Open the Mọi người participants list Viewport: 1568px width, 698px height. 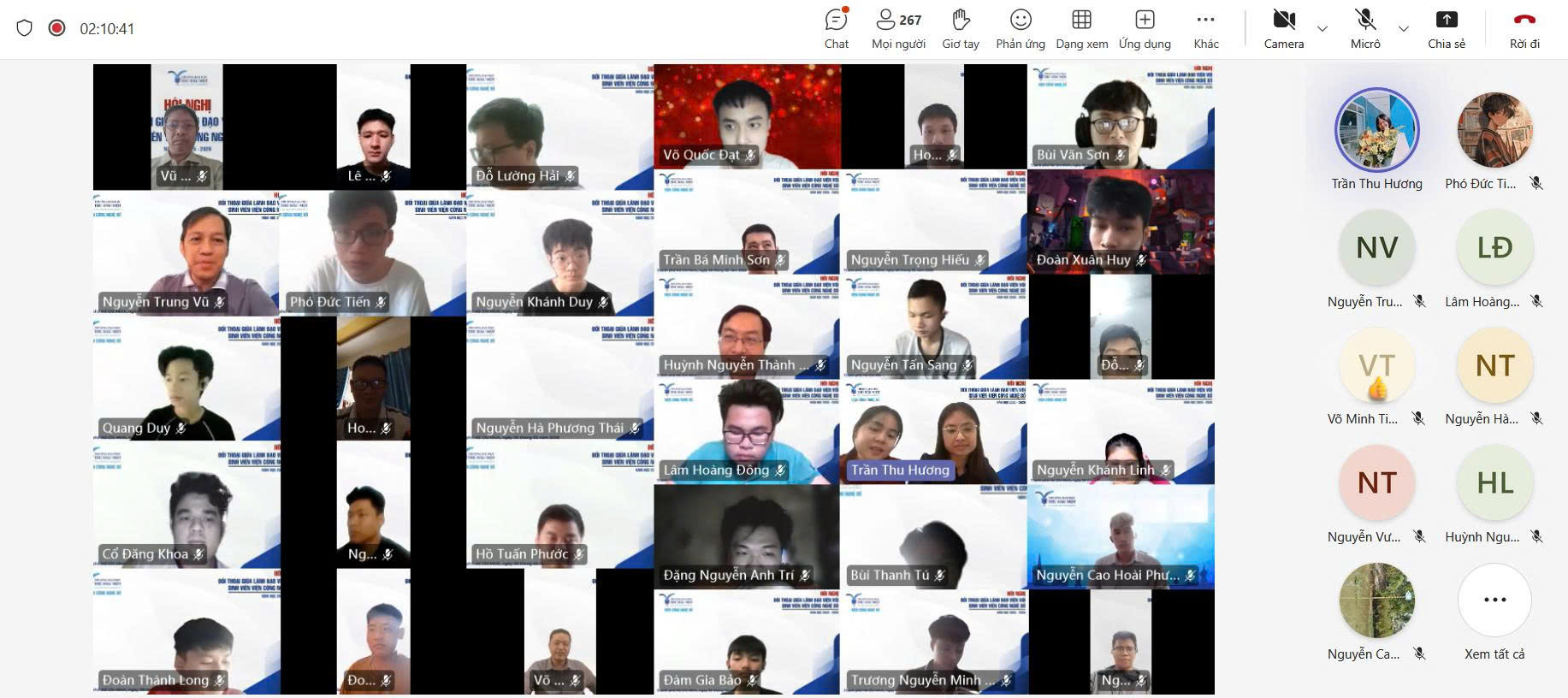[x=898, y=28]
